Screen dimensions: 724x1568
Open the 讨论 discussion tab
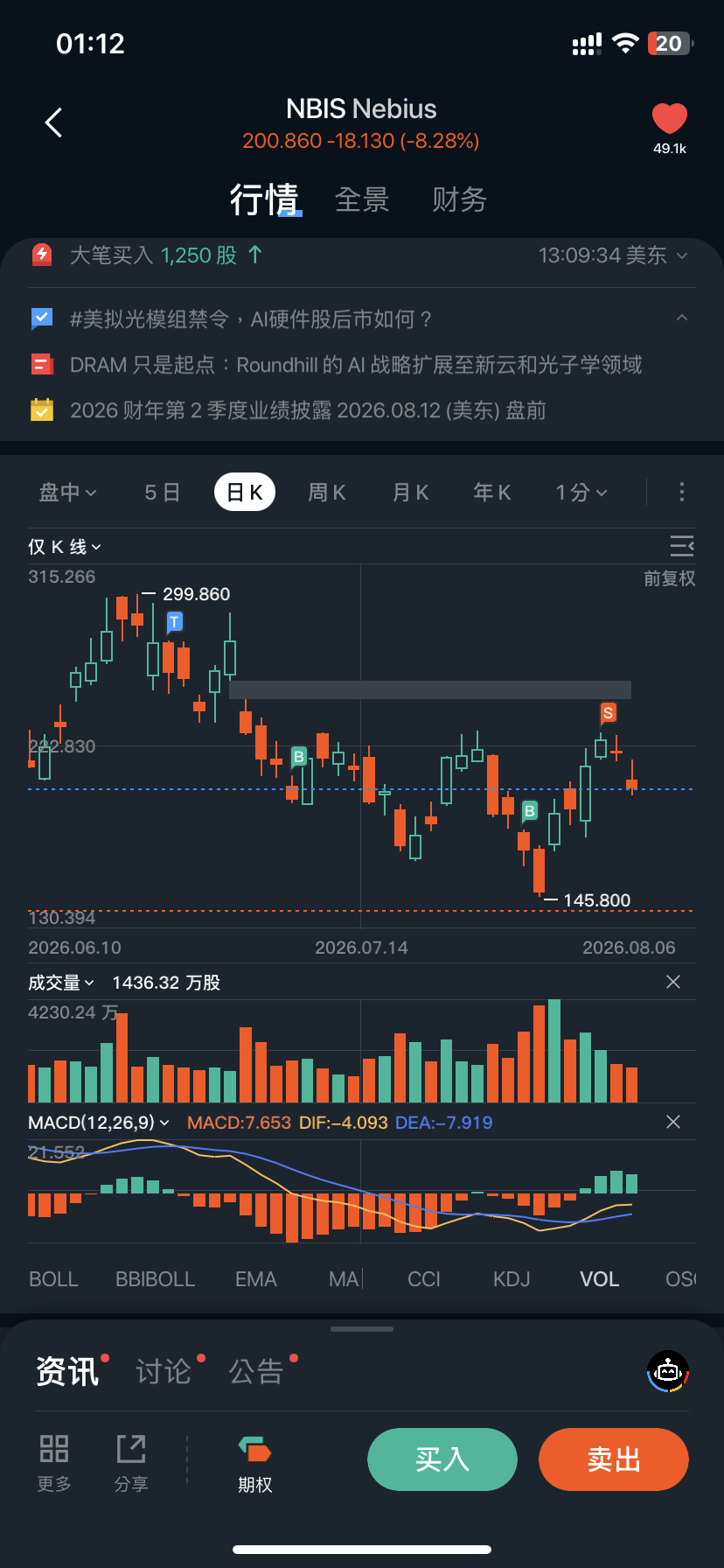tap(164, 1371)
